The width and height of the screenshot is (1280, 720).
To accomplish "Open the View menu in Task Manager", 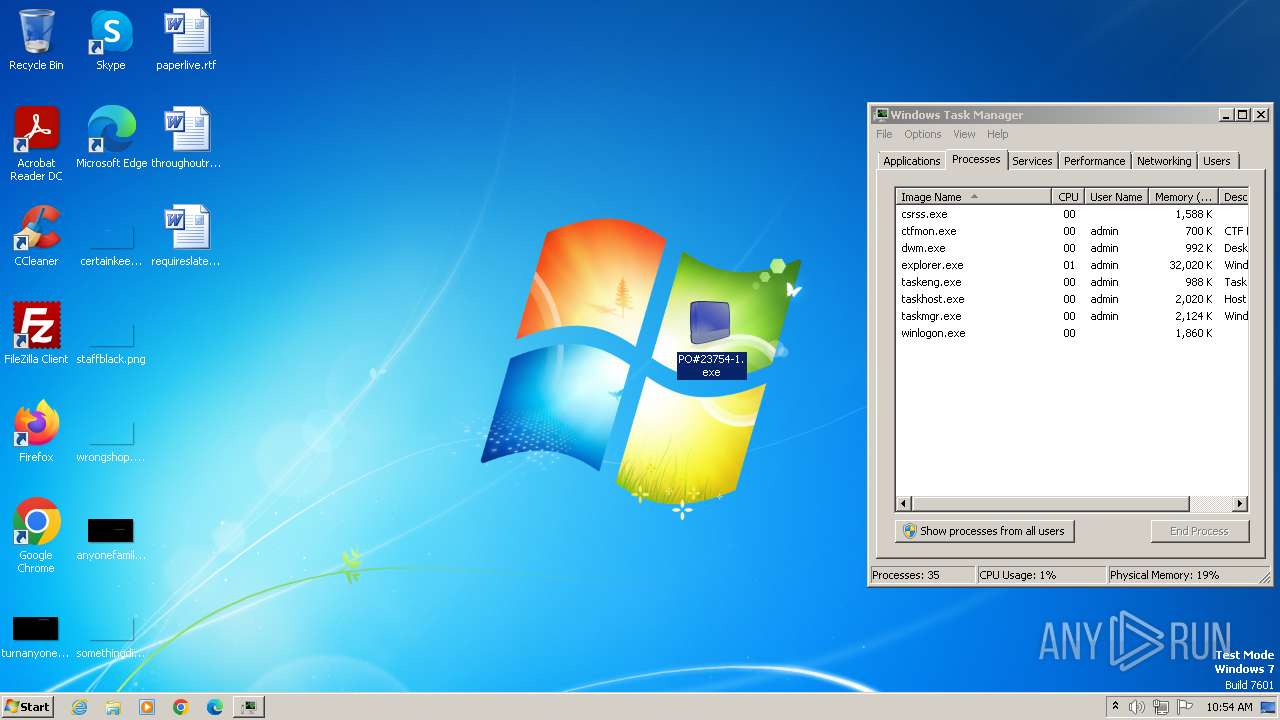I will click(x=964, y=134).
